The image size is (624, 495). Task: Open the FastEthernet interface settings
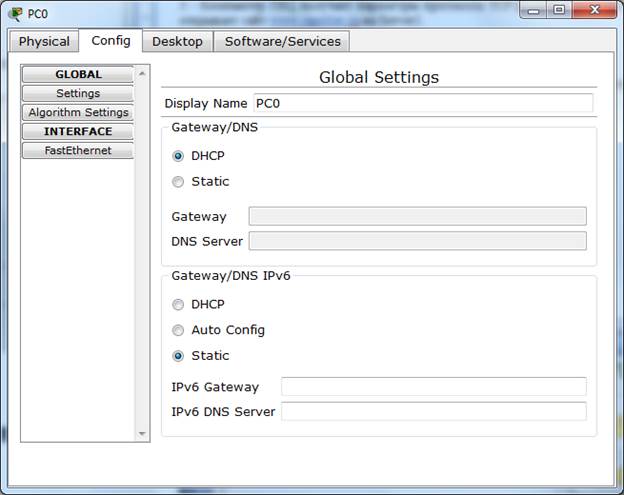[x=78, y=150]
